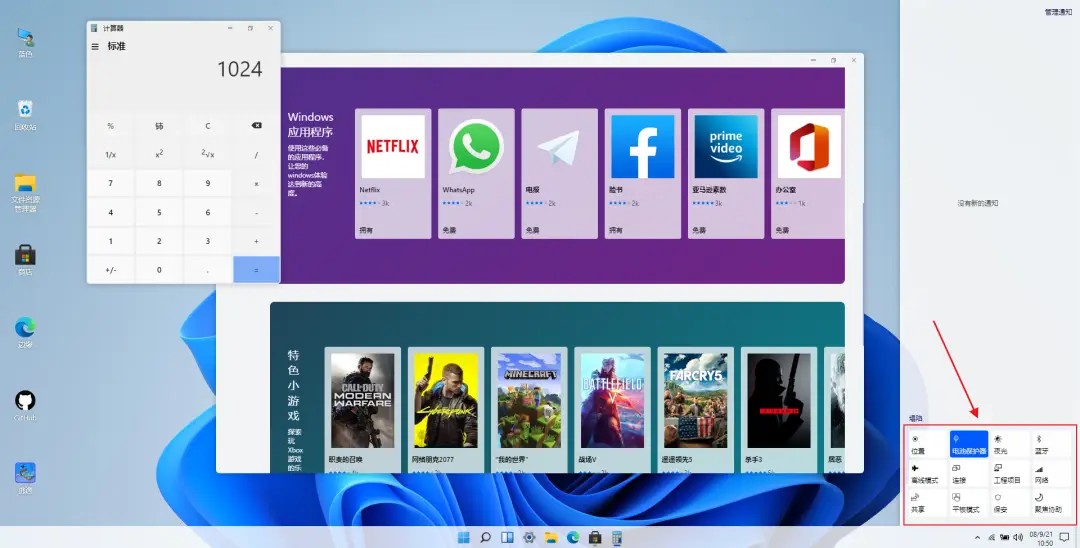Open the GitHub desktop icon
This screenshot has width=1080, height=548.
coord(25,406)
